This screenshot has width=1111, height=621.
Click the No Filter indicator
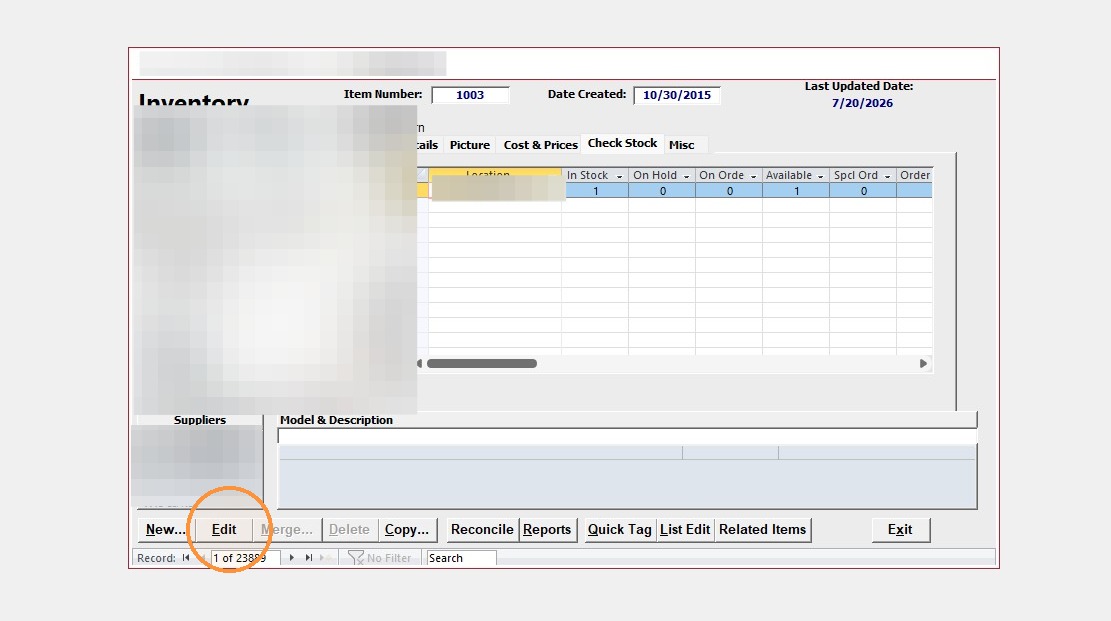click(380, 558)
